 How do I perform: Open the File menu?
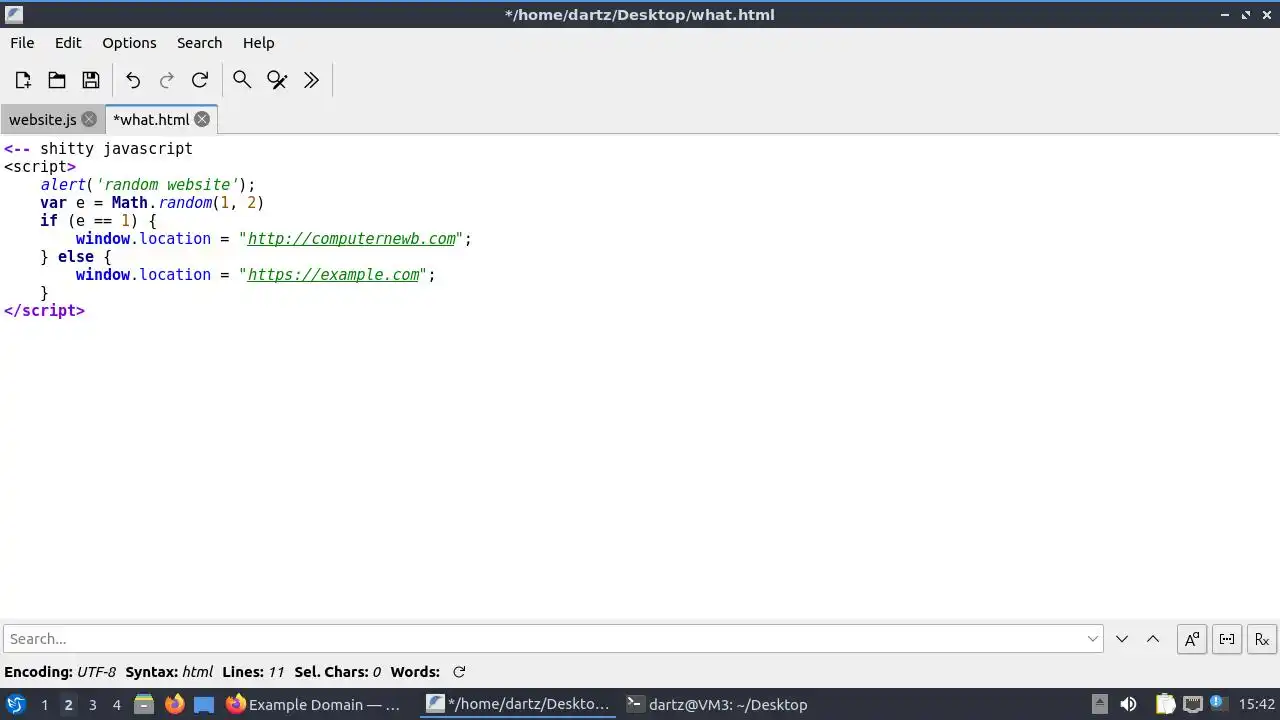click(x=22, y=43)
